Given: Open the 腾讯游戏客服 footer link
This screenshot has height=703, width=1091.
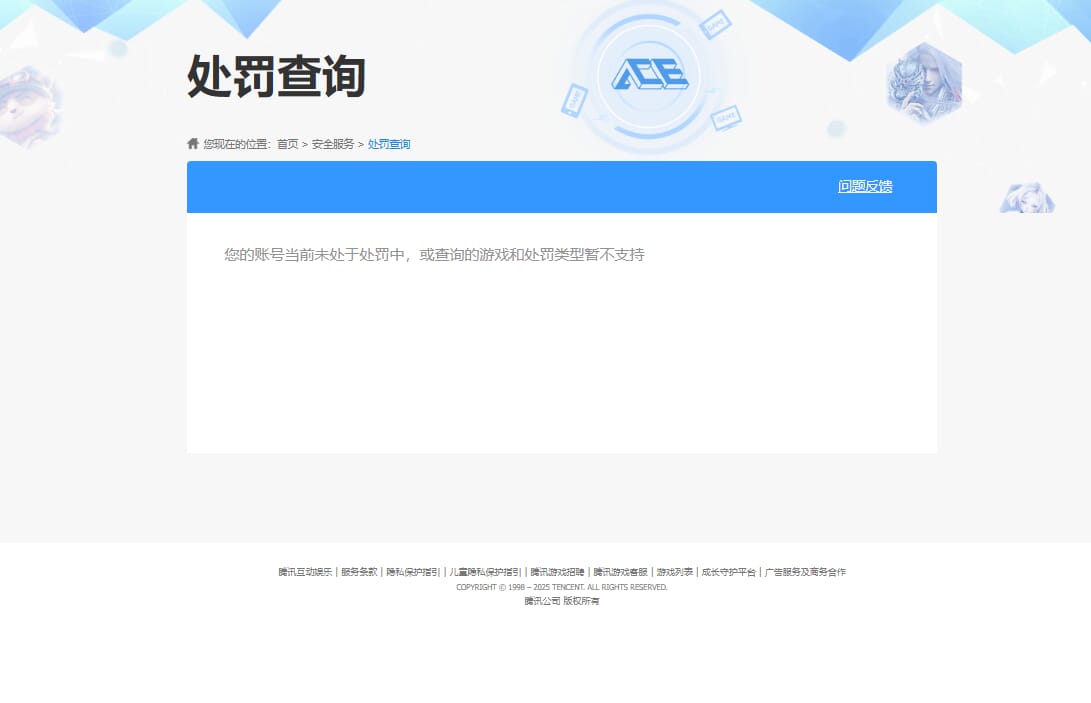Looking at the screenshot, I should (x=620, y=572).
